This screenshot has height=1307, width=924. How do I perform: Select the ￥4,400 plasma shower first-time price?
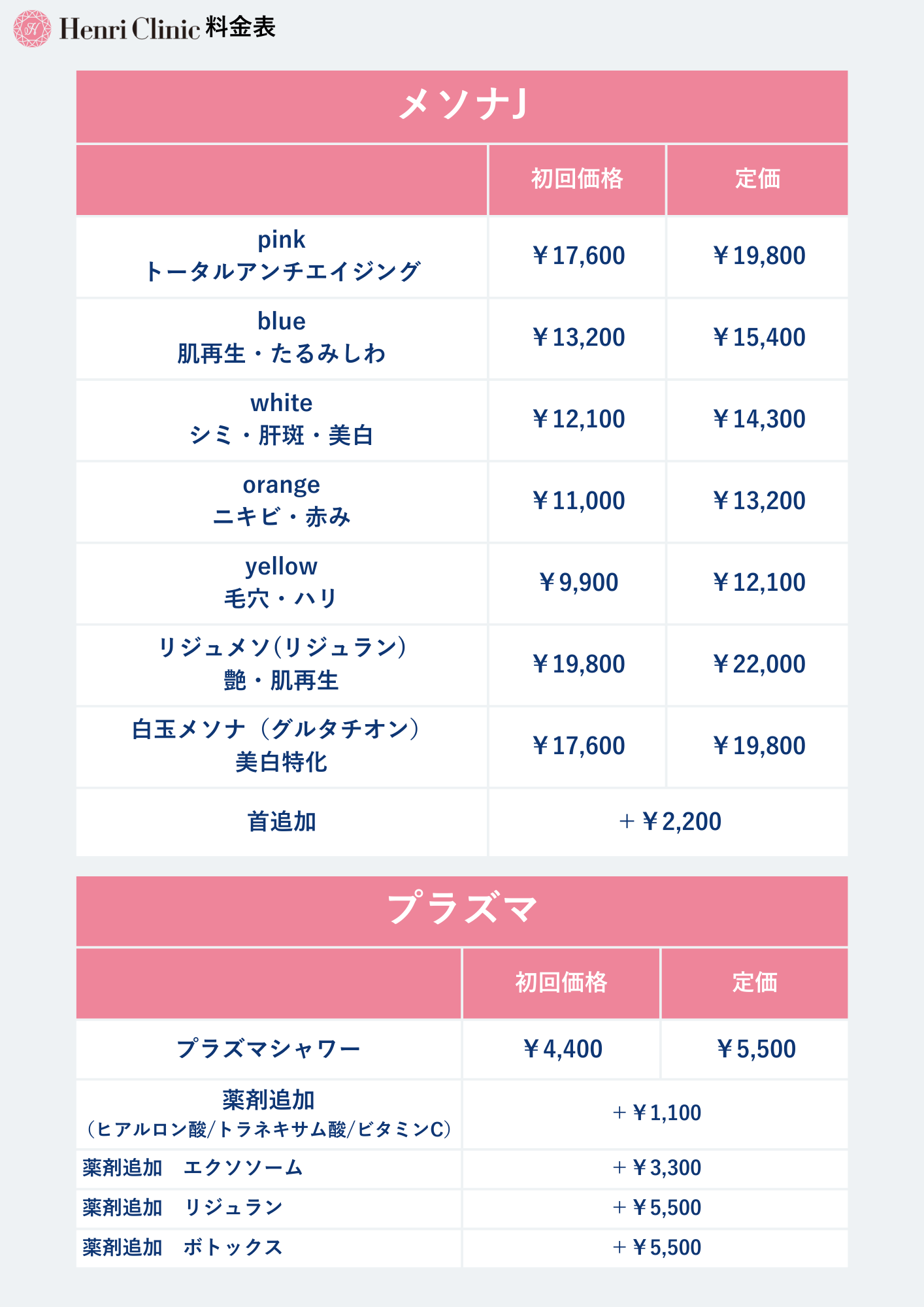[562, 1049]
